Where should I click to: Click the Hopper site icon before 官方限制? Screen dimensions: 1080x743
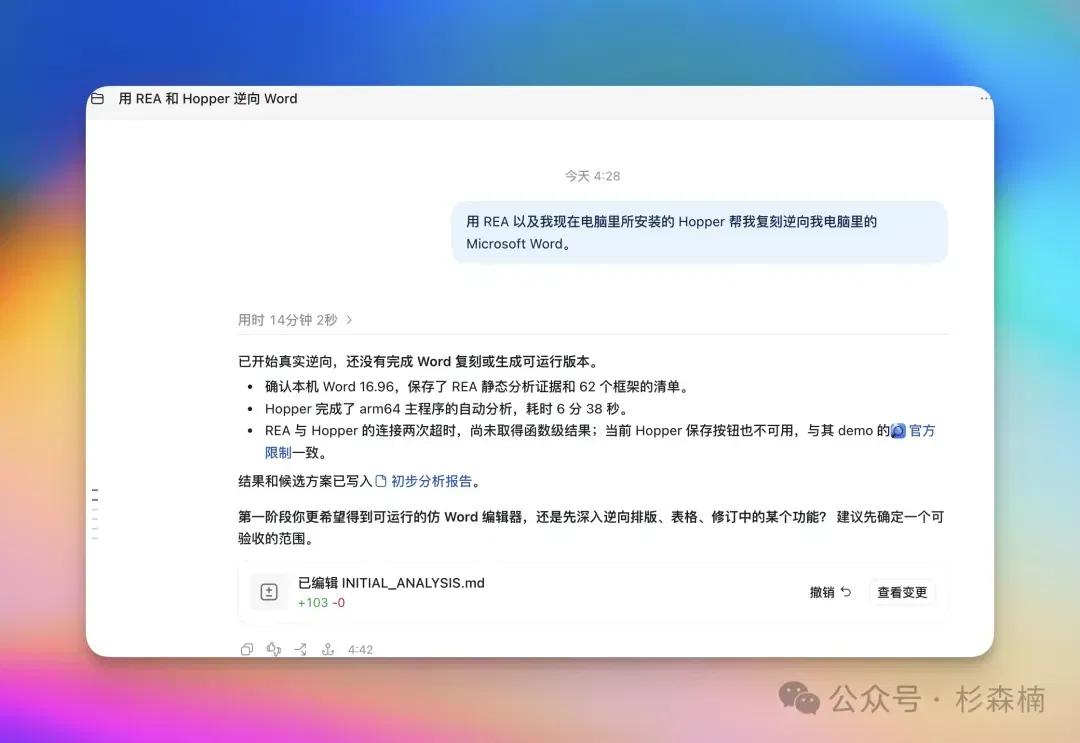tap(898, 431)
